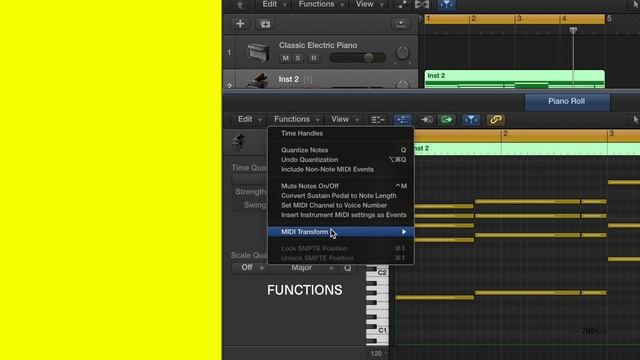This screenshot has height=360, width=640.
Task: Open the Piano Roll Edit menu
Action: [249, 120]
